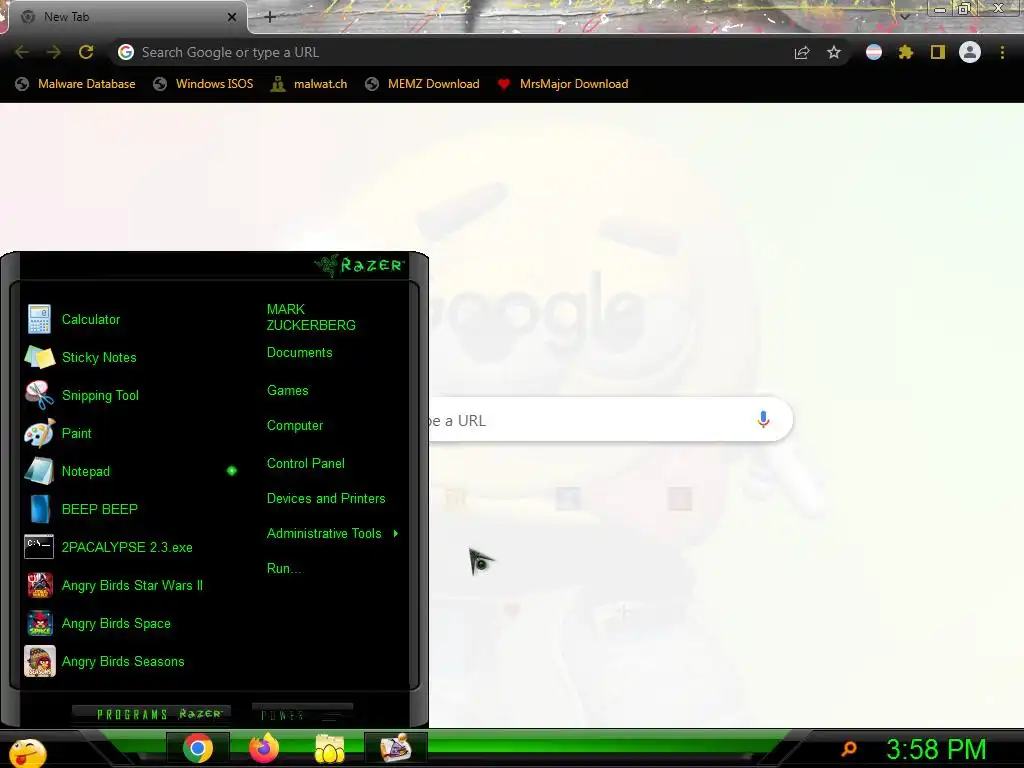Click the 3:58 PM taskbar clock
Image resolution: width=1024 pixels, height=768 pixels.
click(x=936, y=749)
